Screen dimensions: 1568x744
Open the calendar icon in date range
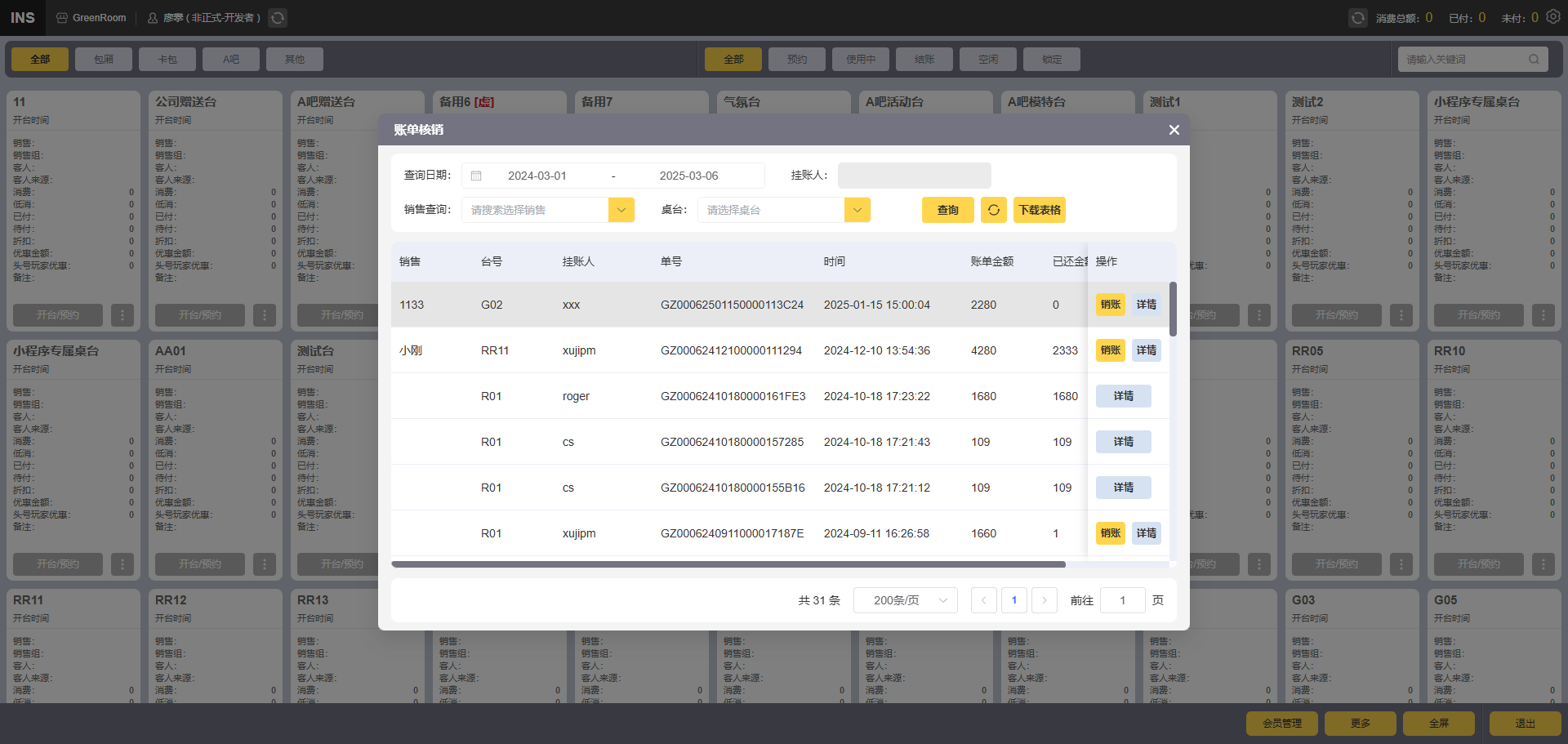tap(476, 176)
